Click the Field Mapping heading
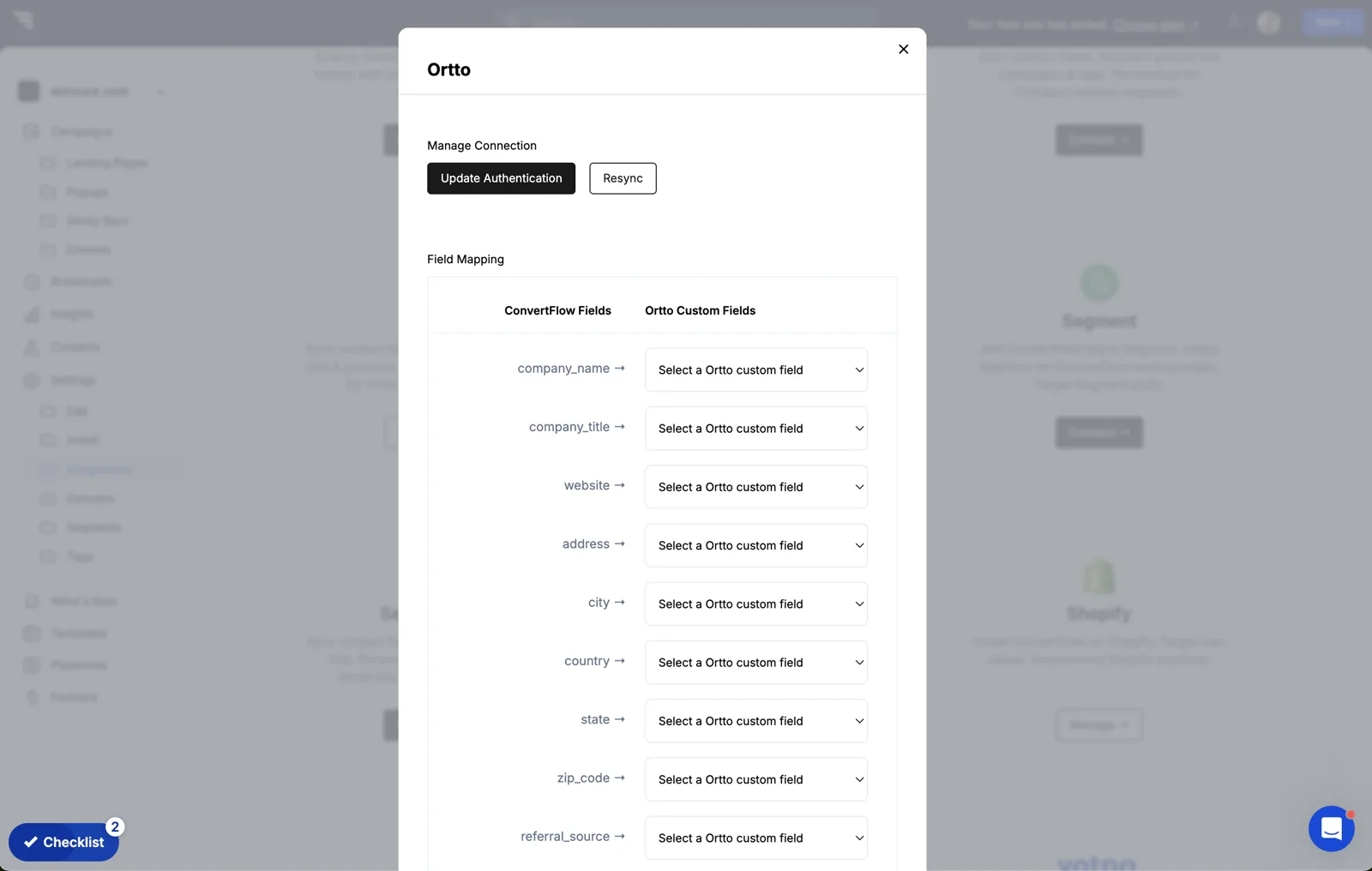This screenshot has height=871, width=1372. pos(466,259)
